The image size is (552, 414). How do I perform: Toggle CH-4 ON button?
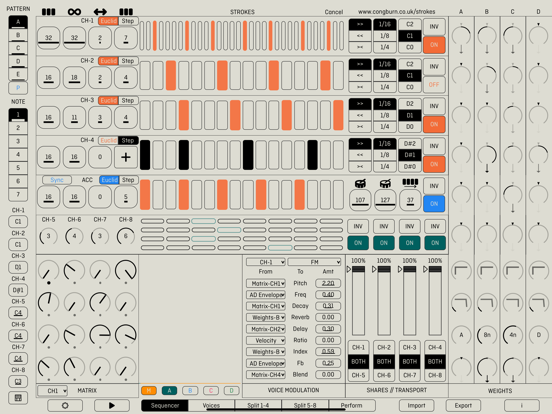click(x=434, y=164)
